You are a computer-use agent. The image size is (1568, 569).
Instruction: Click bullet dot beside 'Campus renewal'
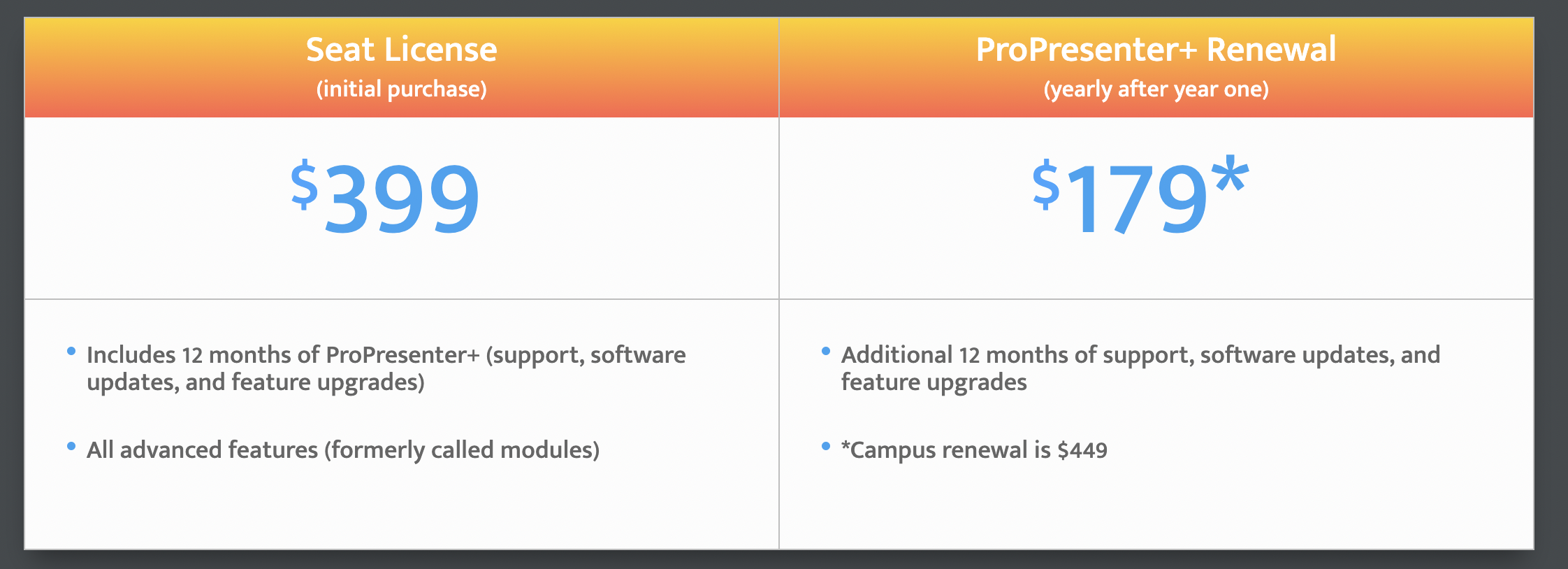coord(826,446)
